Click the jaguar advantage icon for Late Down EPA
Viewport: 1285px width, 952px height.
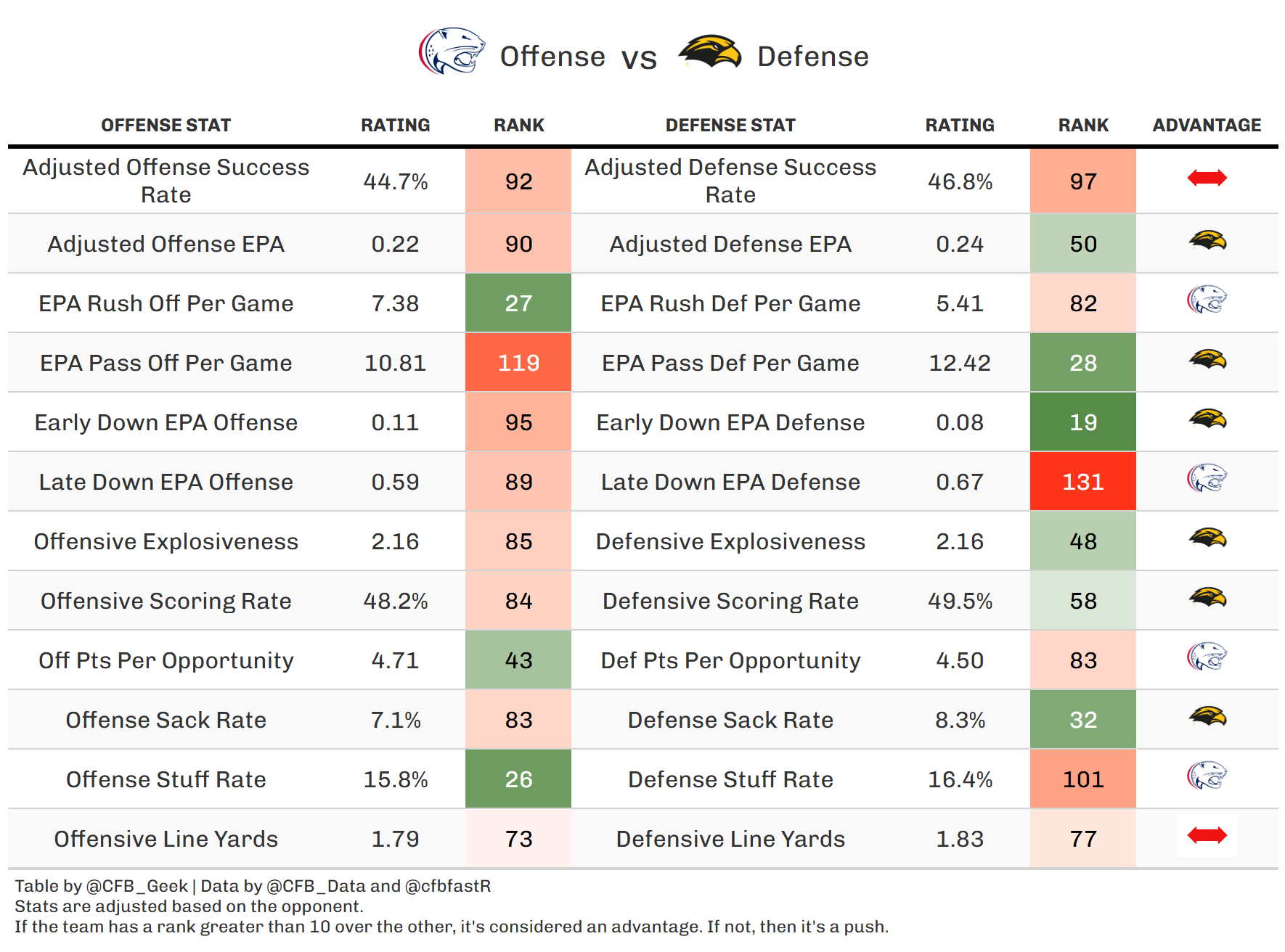pos(1207,478)
